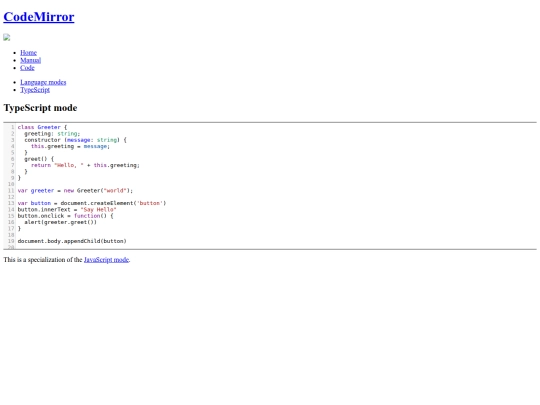Viewport: 540px width, 405px height.
Task: Click 'button.innerText = "Say Hello"' line
Action: [x=67, y=209]
